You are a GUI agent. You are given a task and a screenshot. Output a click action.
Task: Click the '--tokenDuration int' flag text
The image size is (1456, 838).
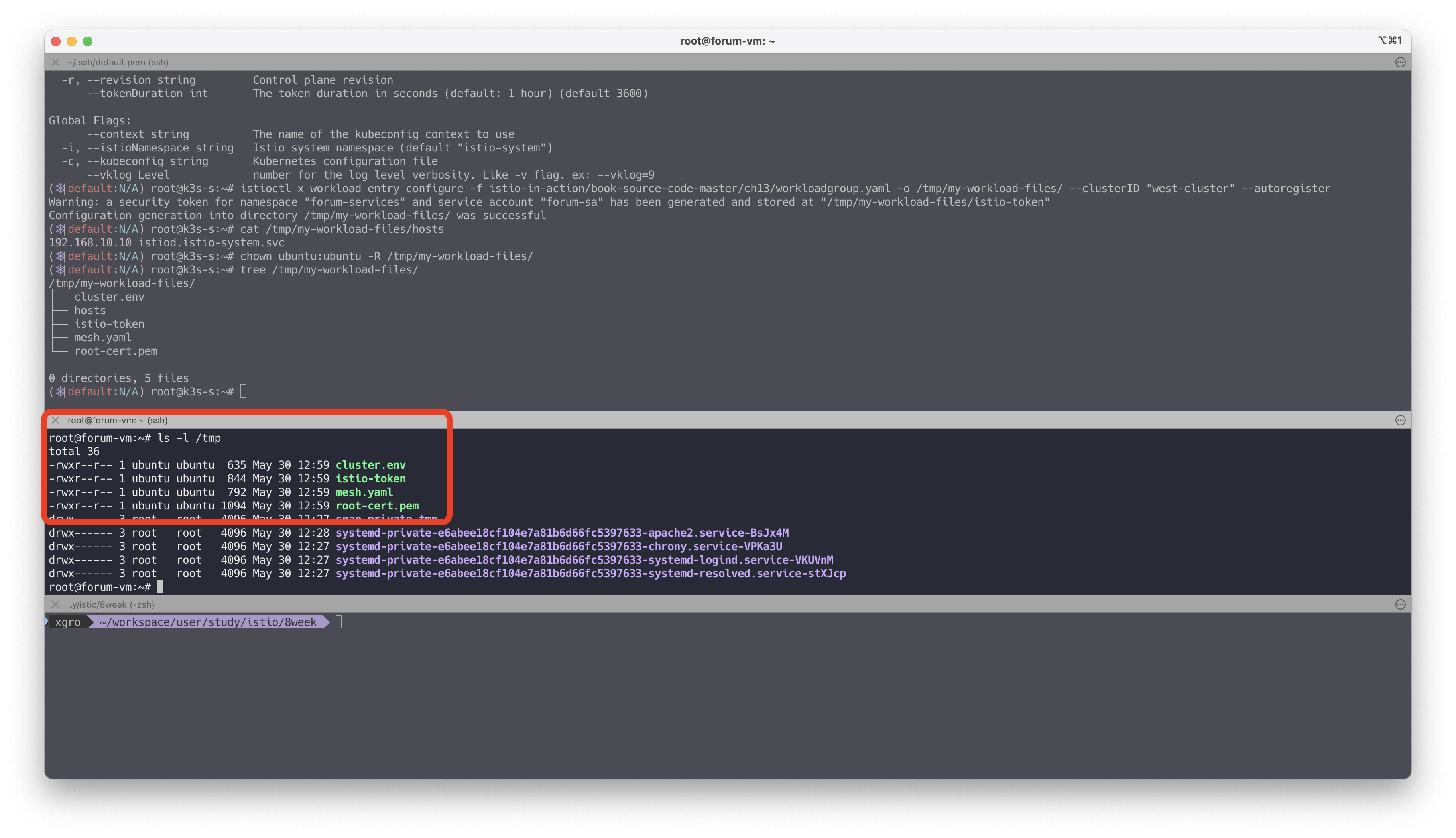(x=148, y=93)
